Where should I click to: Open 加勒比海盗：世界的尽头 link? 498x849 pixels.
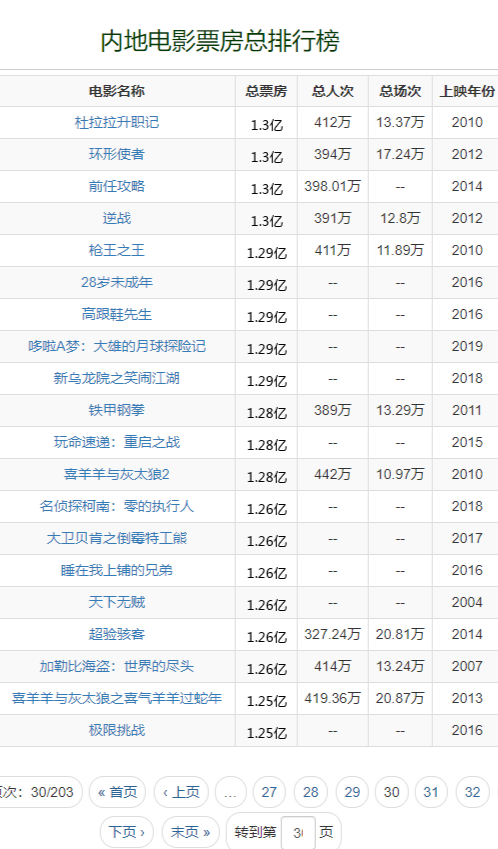[116, 665]
